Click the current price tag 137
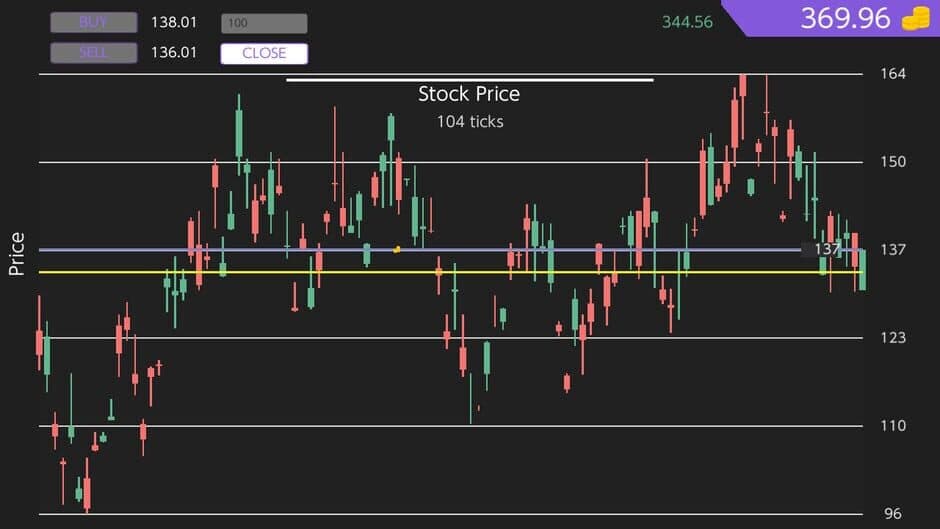Viewport: 940px width, 529px height. click(827, 249)
